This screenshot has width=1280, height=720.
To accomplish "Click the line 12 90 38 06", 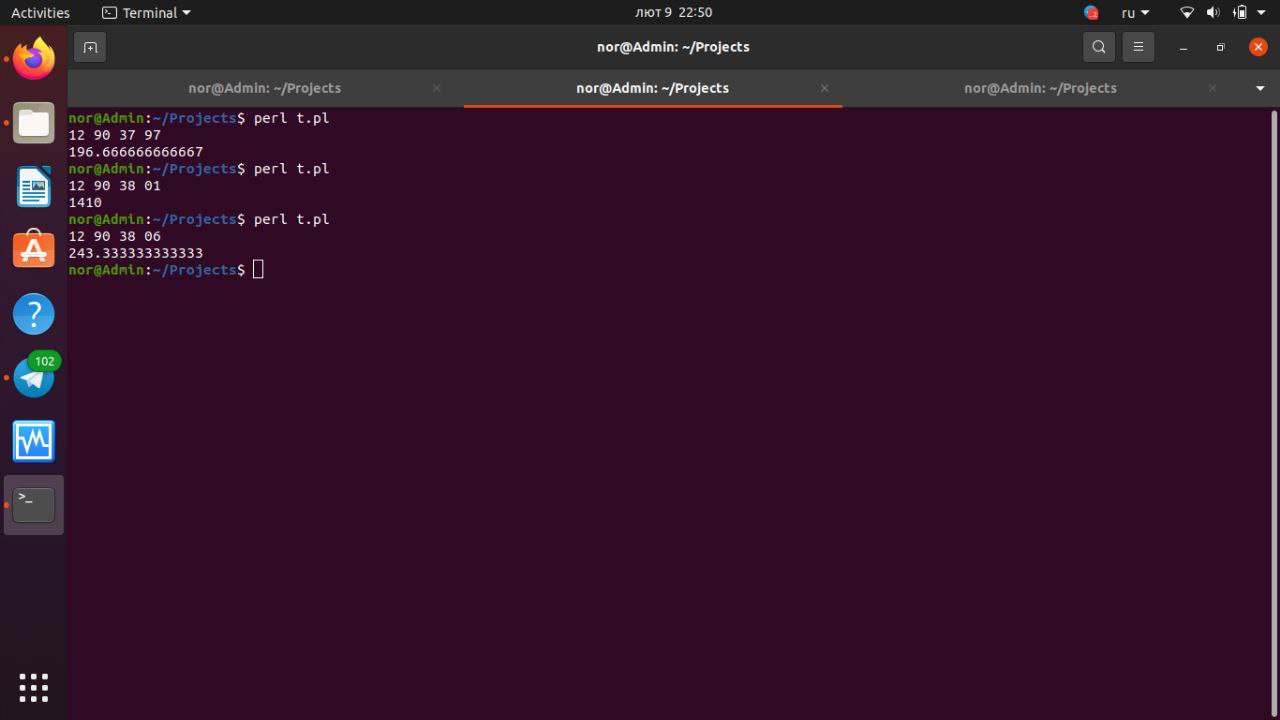I will (x=115, y=236).
